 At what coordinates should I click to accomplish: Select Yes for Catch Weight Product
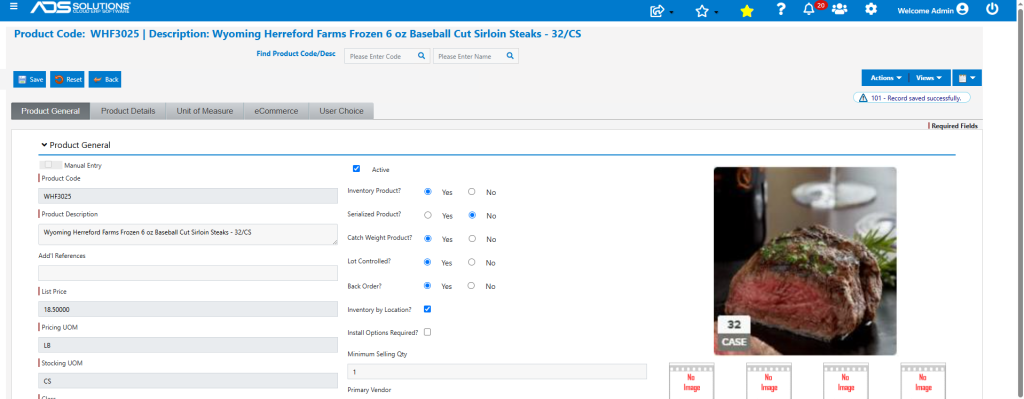[x=428, y=238]
